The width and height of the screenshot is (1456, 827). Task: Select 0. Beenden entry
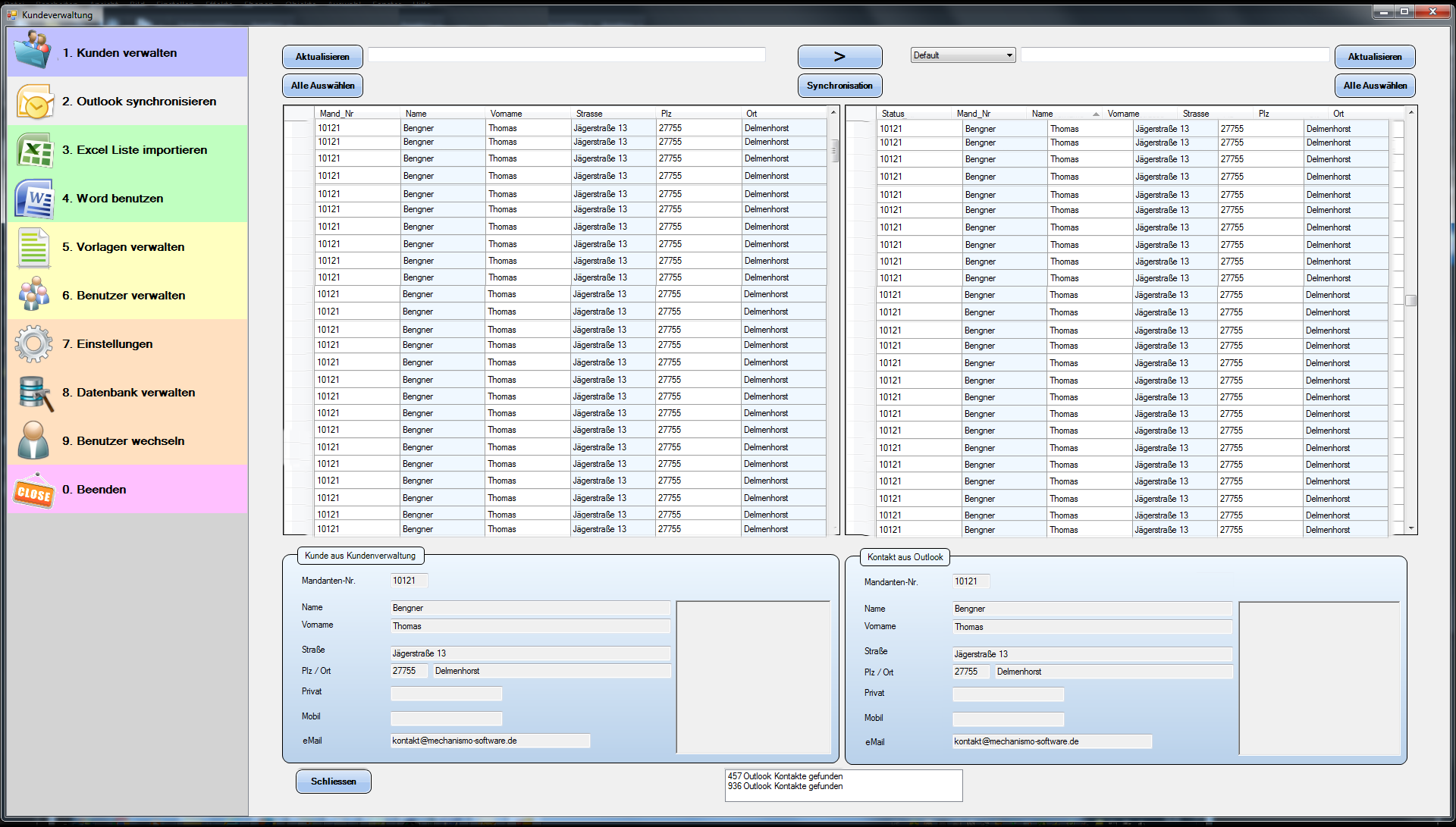pyautogui.click(x=127, y=489)
